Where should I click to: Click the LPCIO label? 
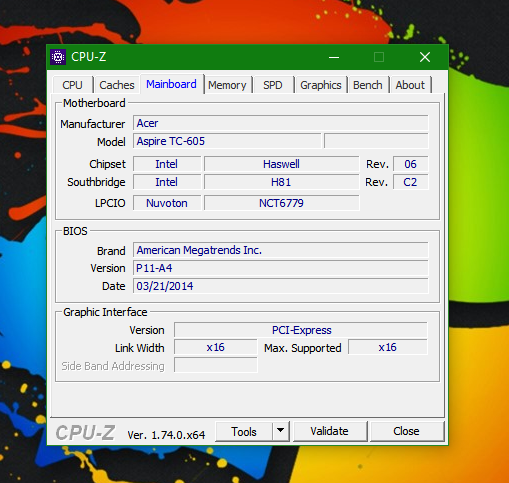tap(110, 203)
